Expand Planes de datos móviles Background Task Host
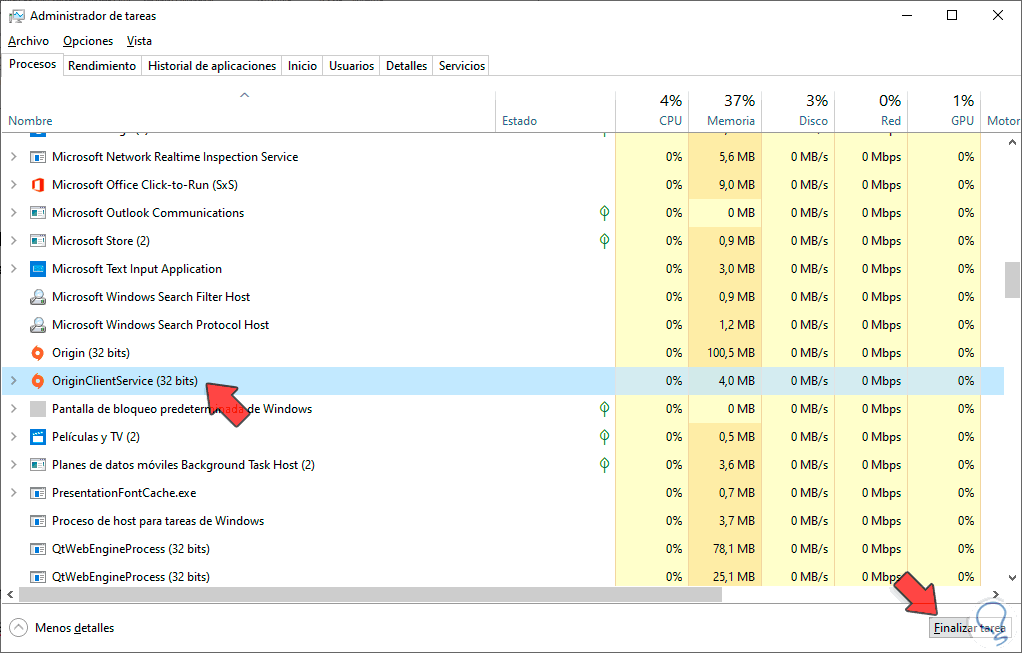Viewport: 1022px width, 653px height. (x=13, y=465)
